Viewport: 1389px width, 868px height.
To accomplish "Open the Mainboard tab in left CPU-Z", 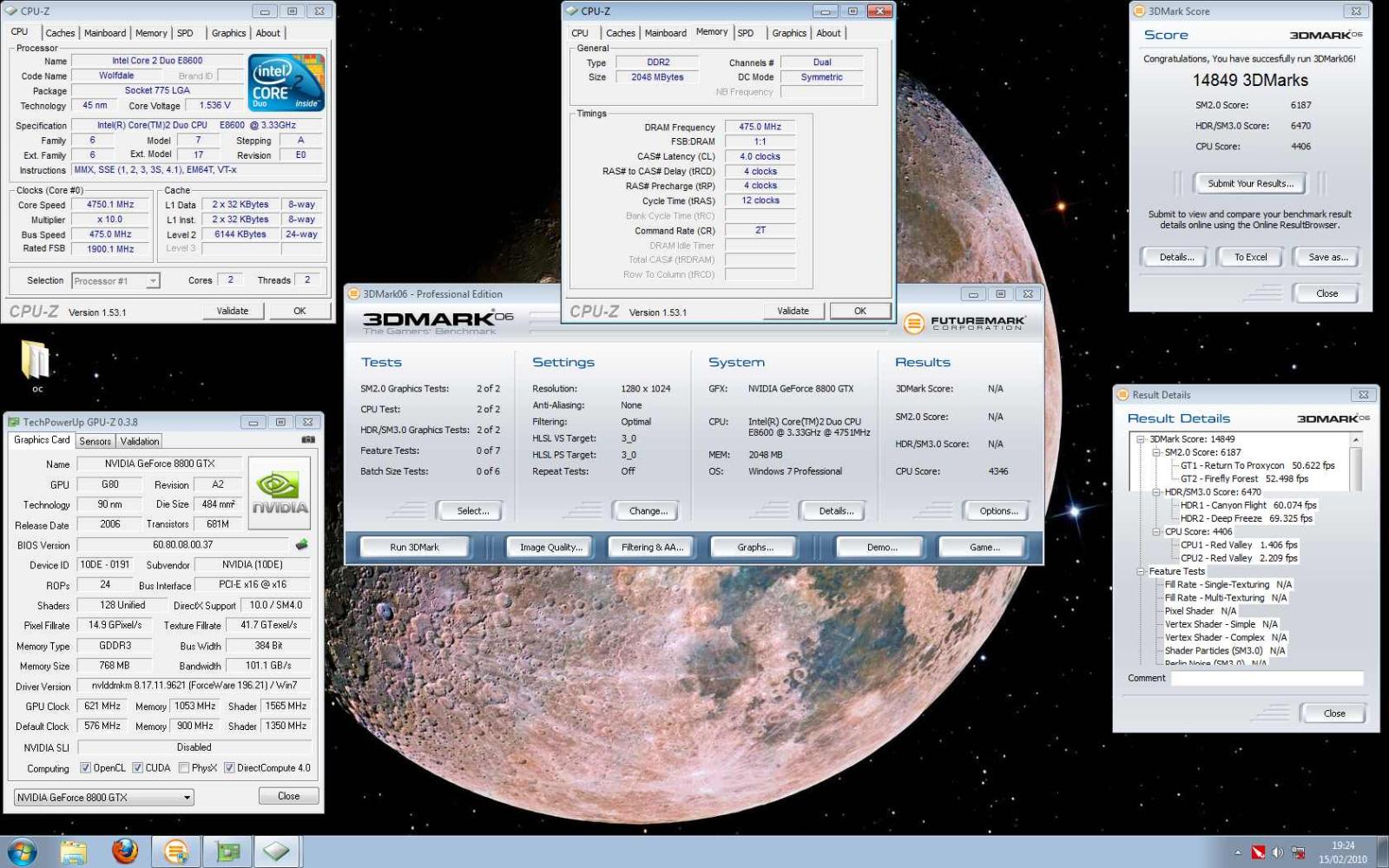I will 105,33.
